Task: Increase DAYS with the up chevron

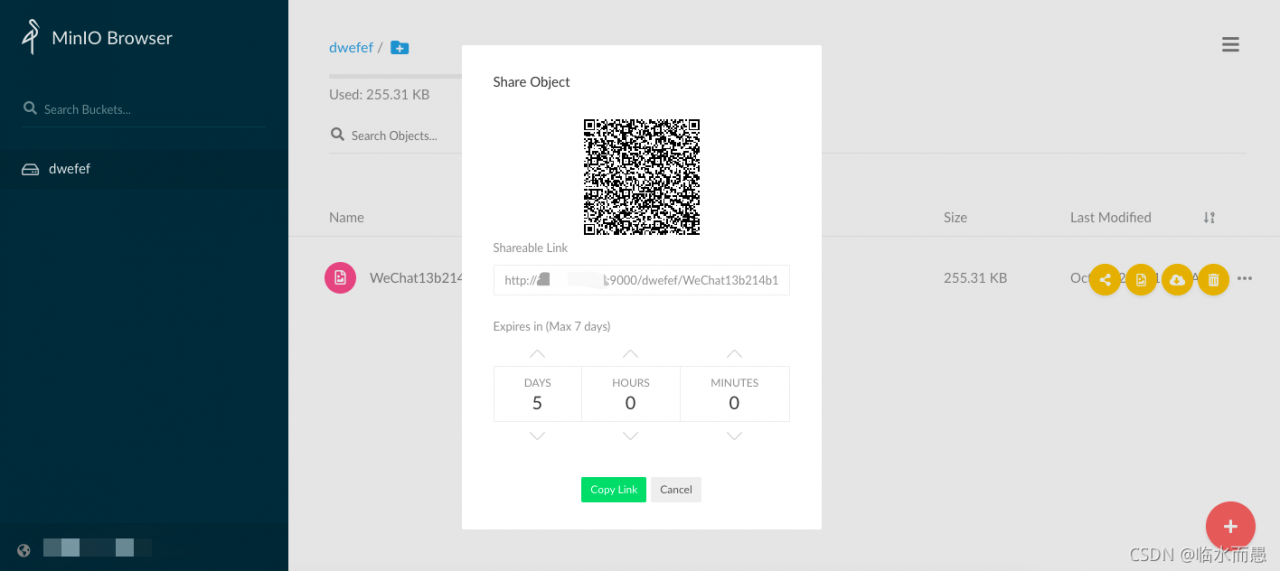Action: point(537,354)
